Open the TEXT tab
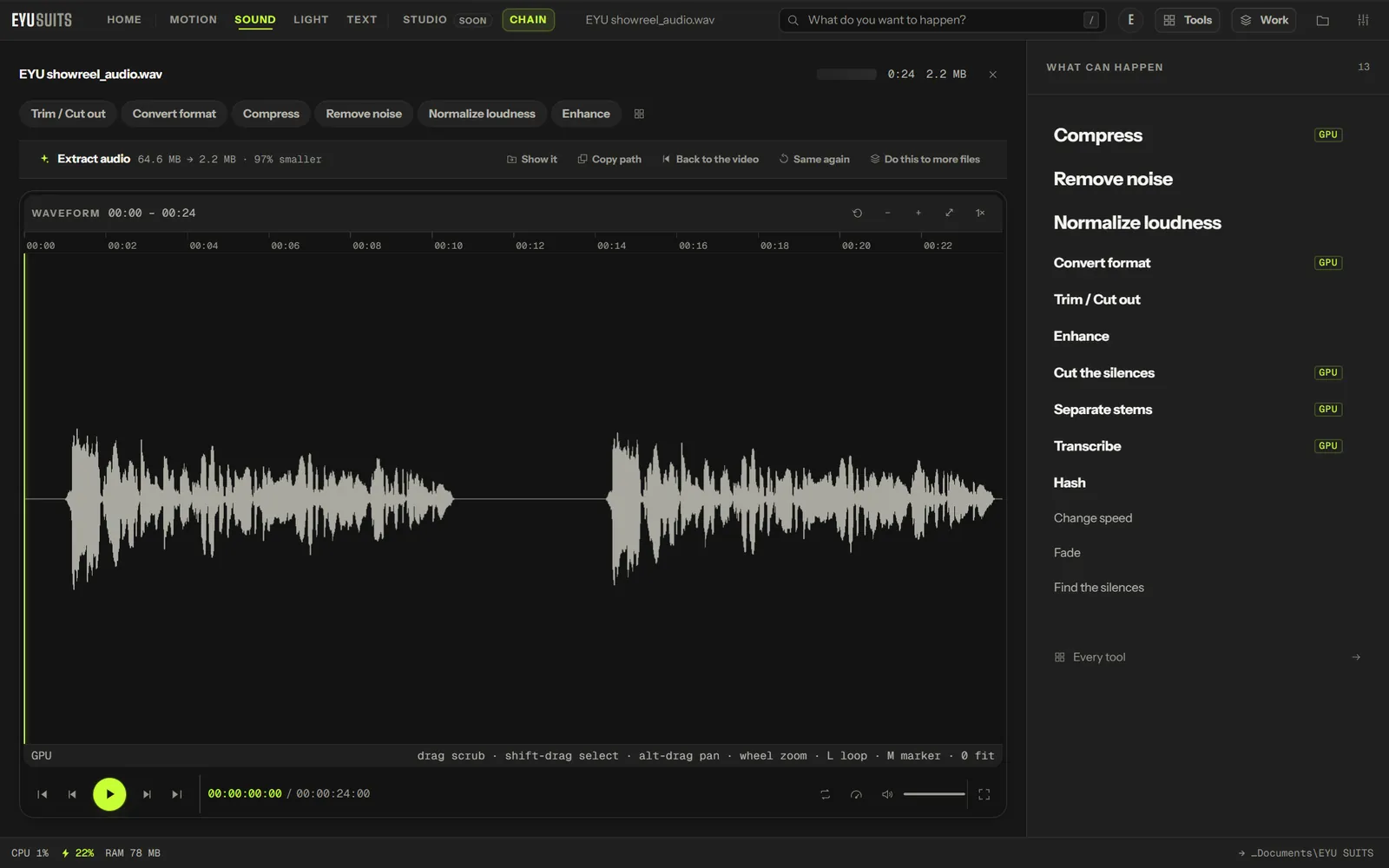Screen dimensions: 1389x868 point(362,19)
